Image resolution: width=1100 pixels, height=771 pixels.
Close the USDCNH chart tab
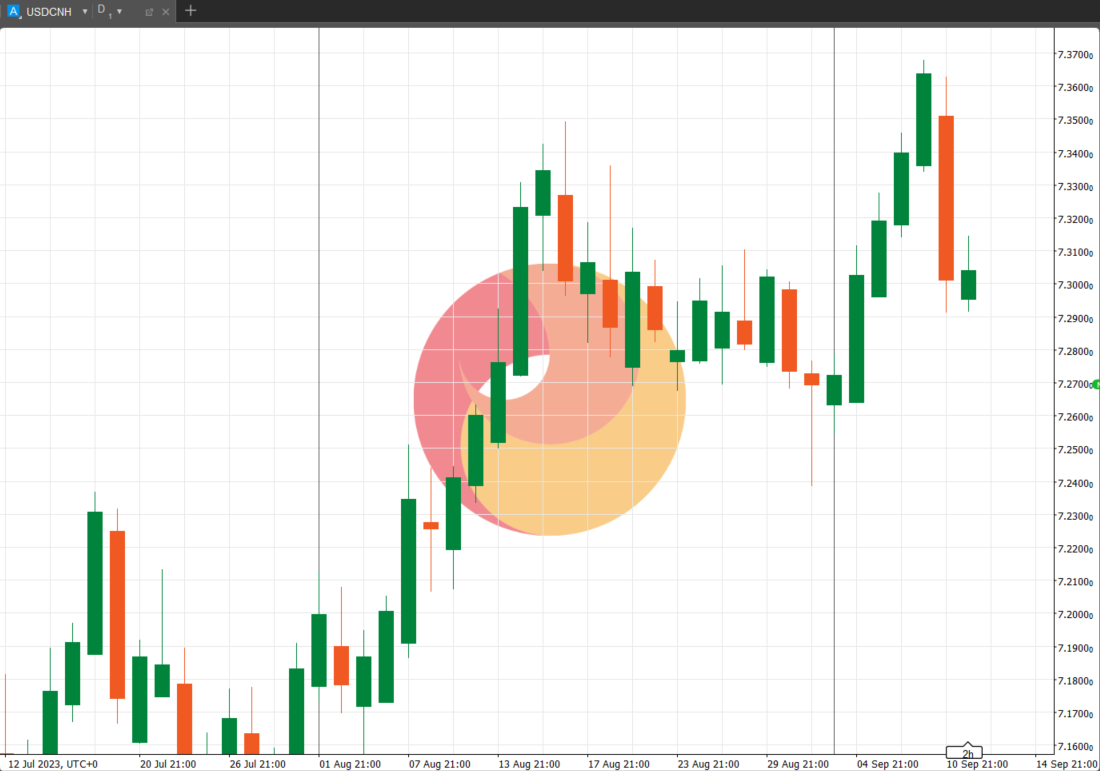tap(166, 12)
